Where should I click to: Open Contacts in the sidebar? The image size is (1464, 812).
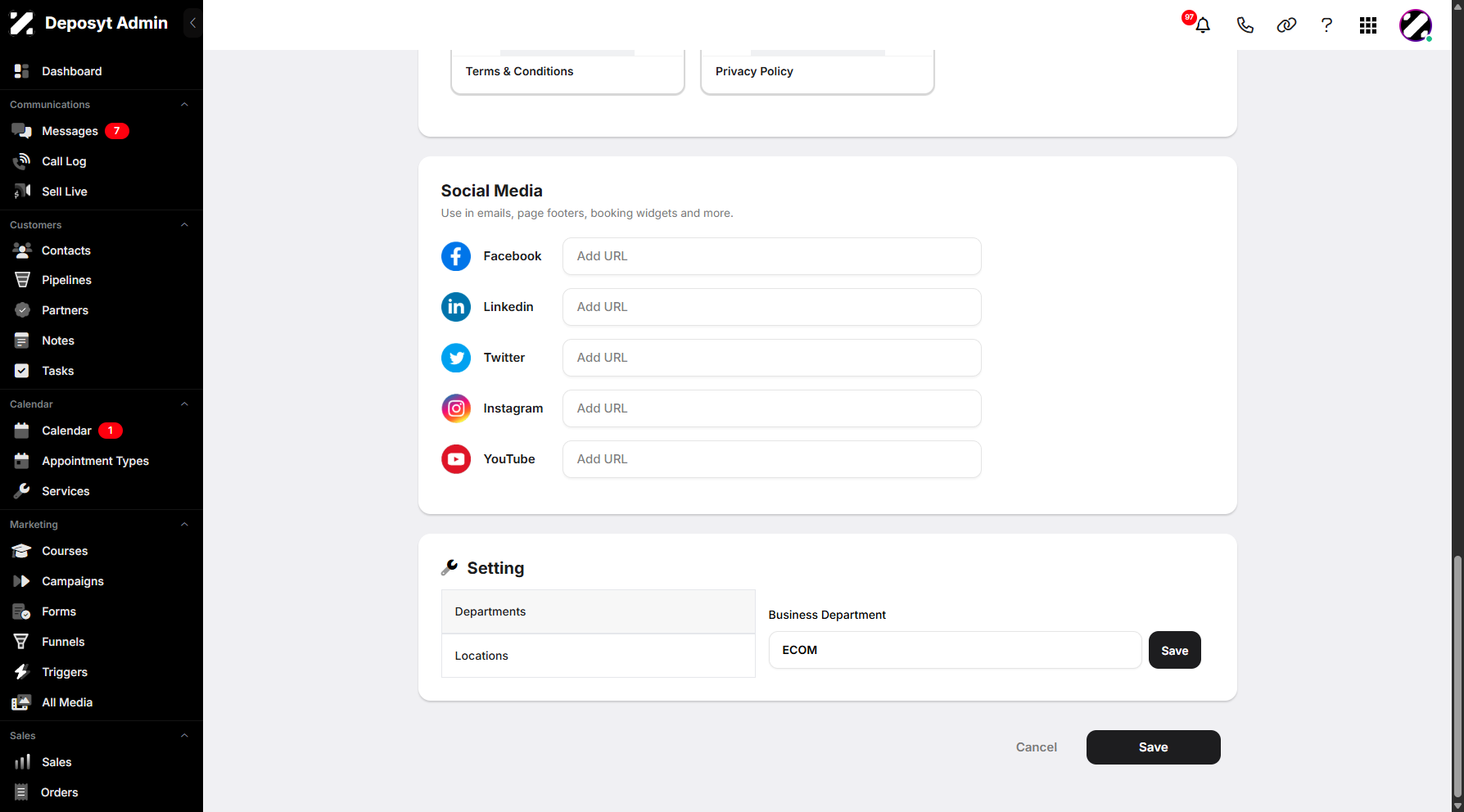pyautogui.click(x=66, y=250)
